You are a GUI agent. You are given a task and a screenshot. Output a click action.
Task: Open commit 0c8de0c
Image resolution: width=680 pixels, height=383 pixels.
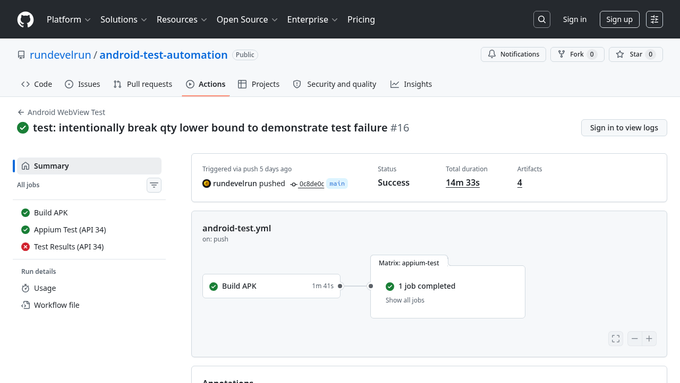(311, 184)
